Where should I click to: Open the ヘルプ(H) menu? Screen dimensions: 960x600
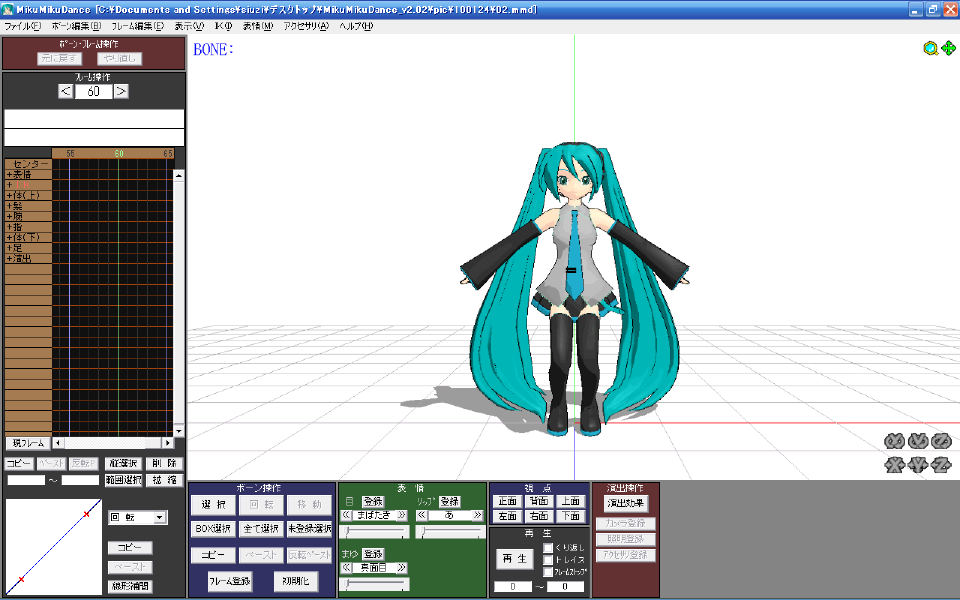pyautogui.click(x=356, y=26)
